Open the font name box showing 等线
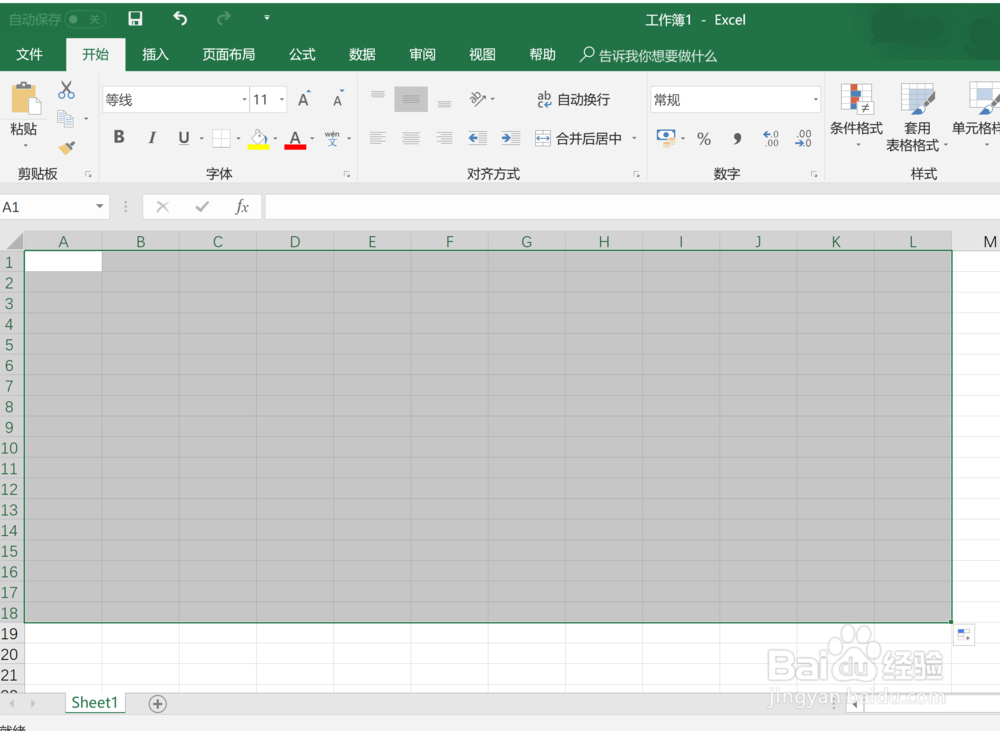The height and width of the screenshot is (731, 1000). [x=175, y=100]
